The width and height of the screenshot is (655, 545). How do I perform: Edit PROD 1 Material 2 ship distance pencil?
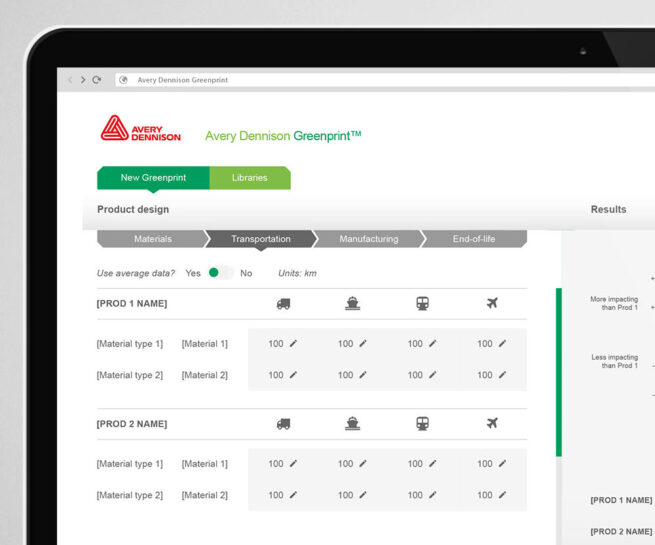pyautogui.click(x=363, y=375)
